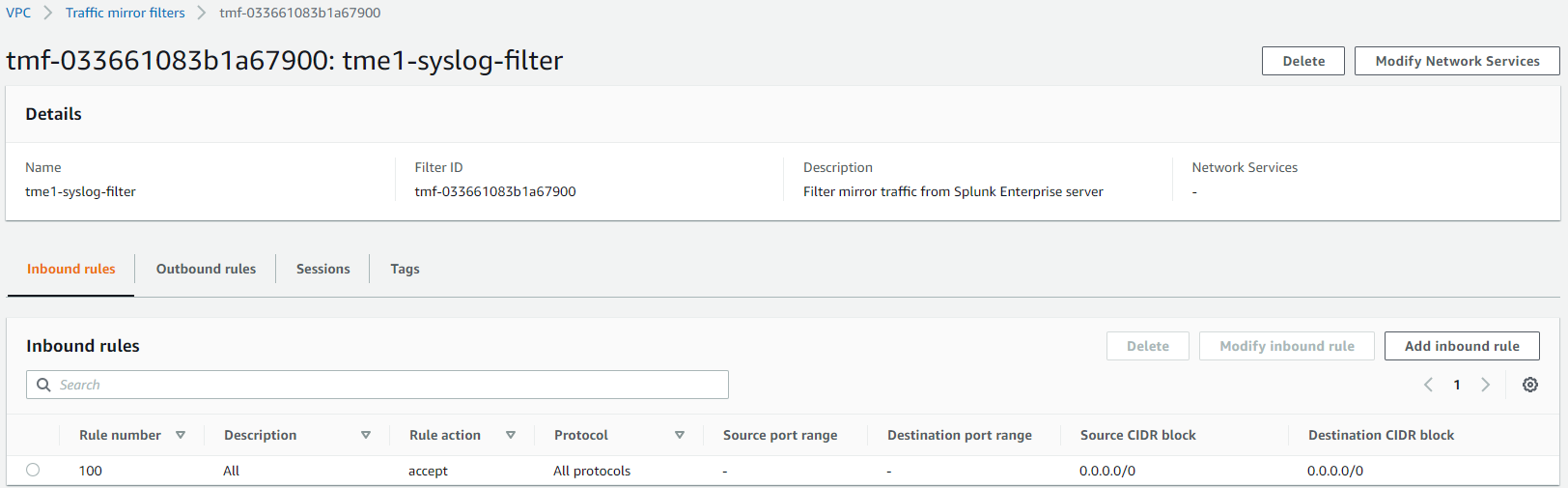Open the Sessions tab

[x=322, y=269]
